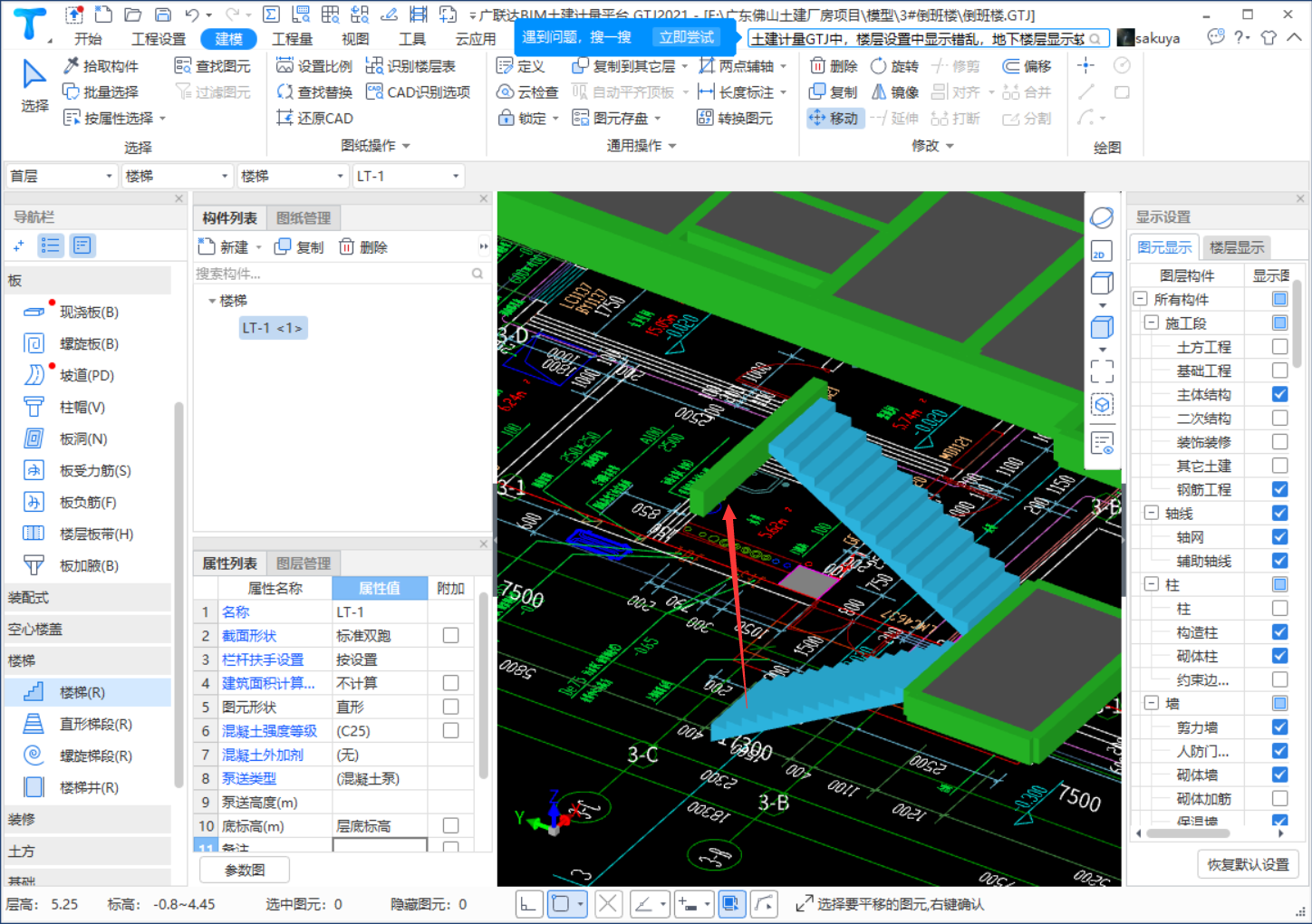Open the 工程设置 ribbon tab
This screenshot has height=924, width=1312.
pos(159,39)
